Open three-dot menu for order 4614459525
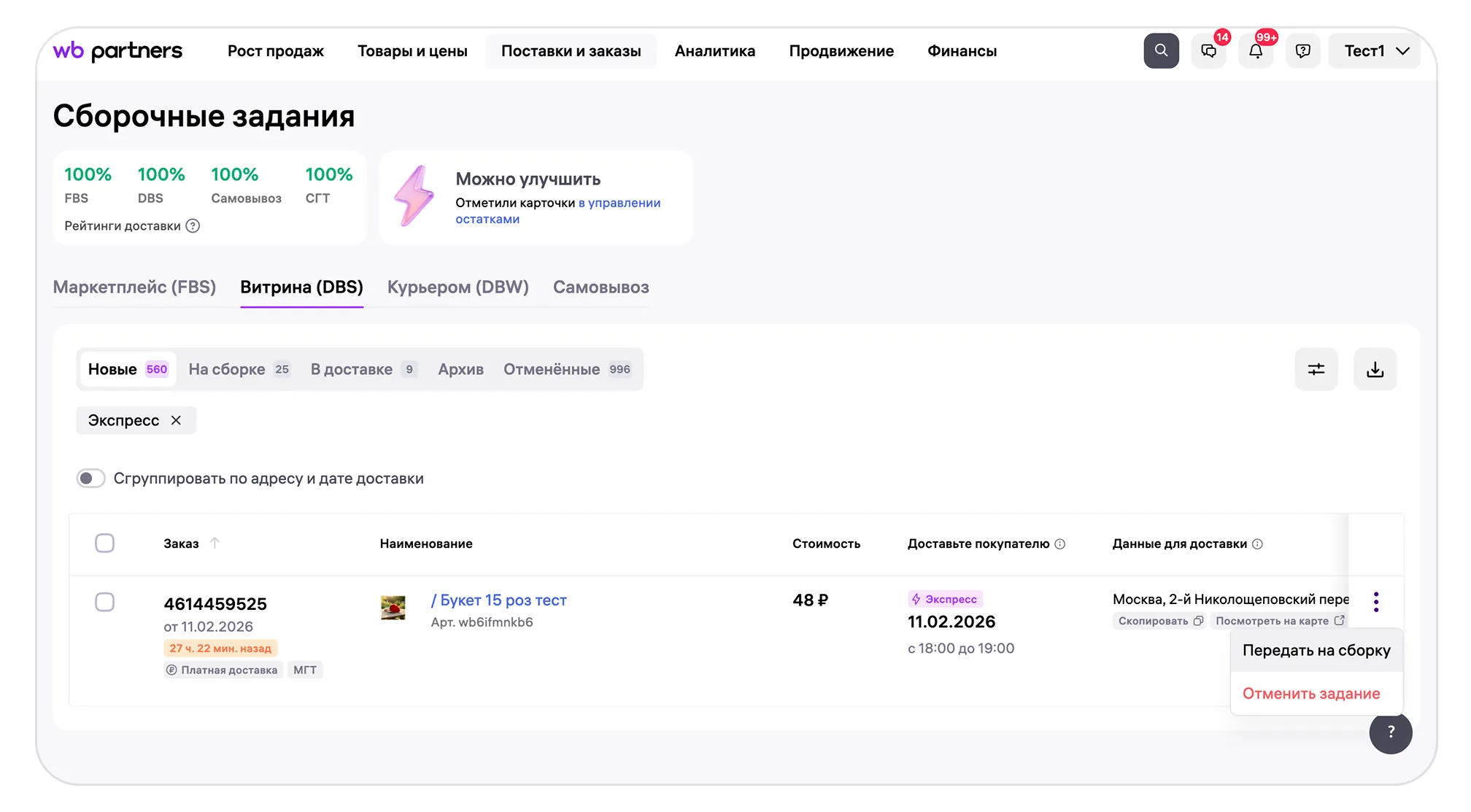Viewport: 1471px width, 812px height. point(1375,602)
